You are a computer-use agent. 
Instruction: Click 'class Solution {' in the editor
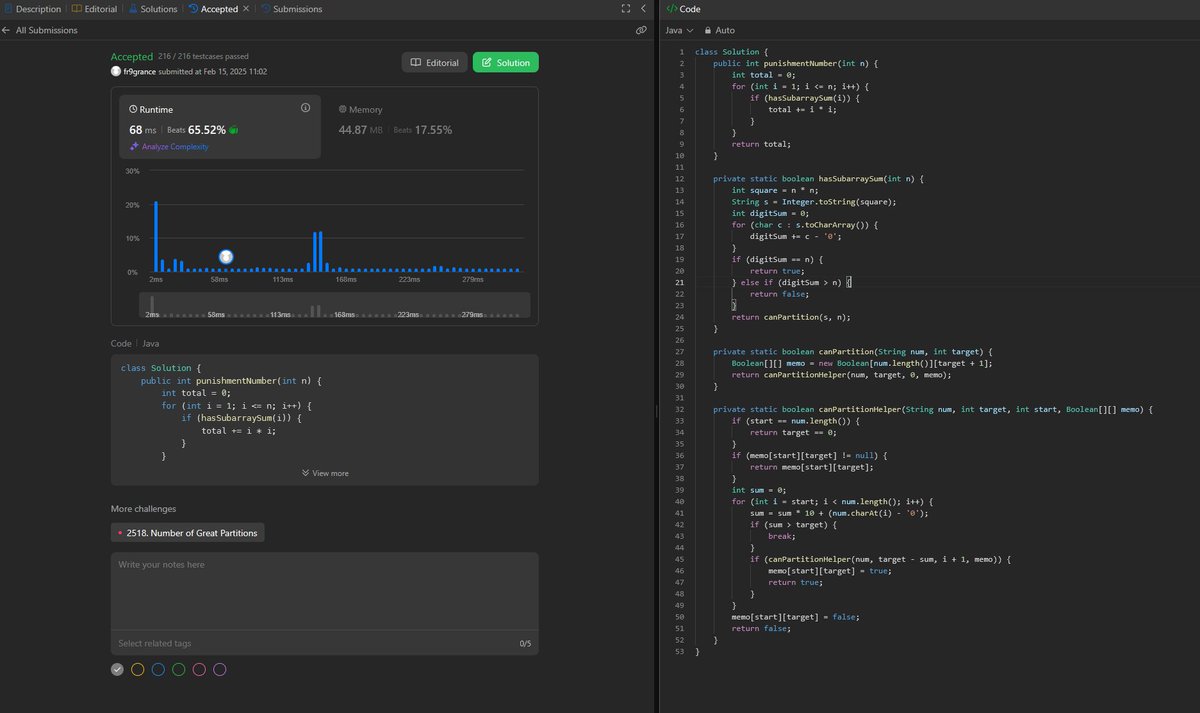732,51
